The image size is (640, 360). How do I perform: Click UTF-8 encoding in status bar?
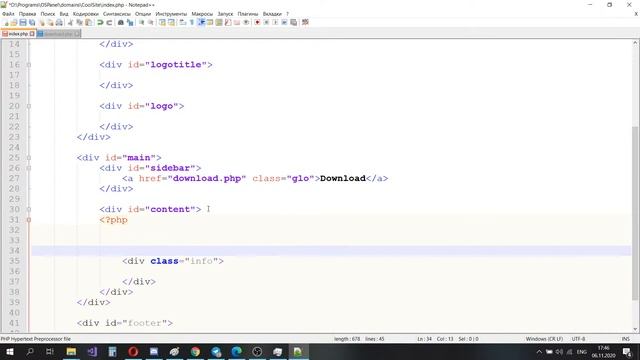[x=578, y=339]
